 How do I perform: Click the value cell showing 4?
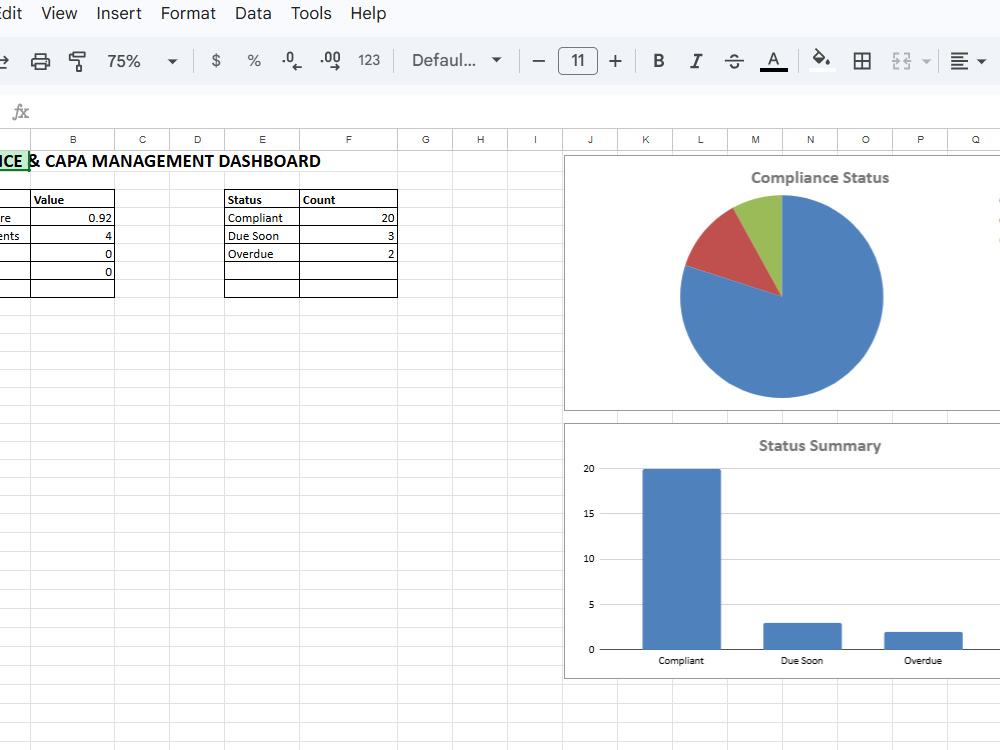click(x=73, y=235)
